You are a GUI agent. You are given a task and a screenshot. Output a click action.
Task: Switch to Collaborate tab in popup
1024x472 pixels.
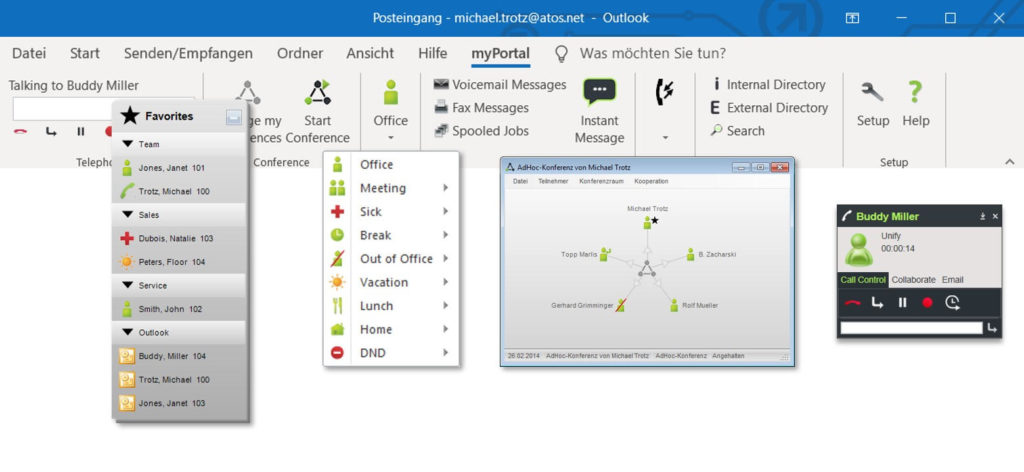point(913,279)
